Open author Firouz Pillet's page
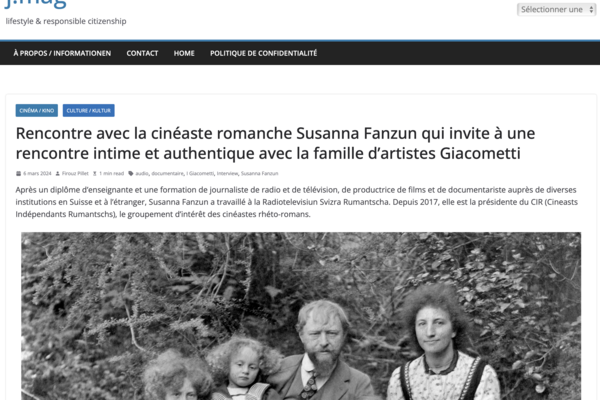 [75, 173]
